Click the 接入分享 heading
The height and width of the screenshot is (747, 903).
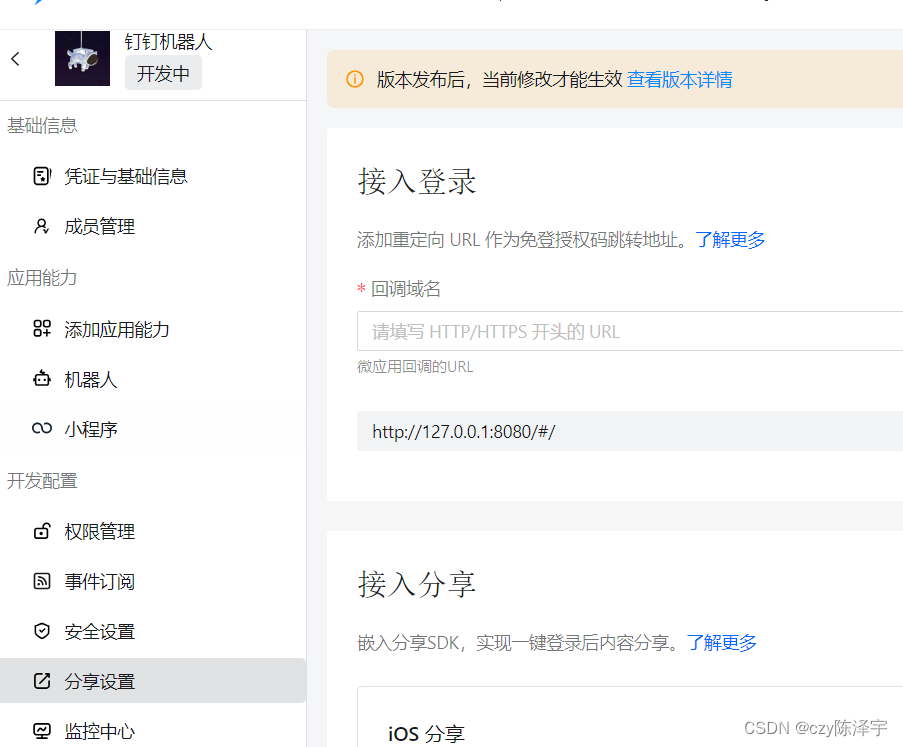pyautogui.click(x=417, y=584)
